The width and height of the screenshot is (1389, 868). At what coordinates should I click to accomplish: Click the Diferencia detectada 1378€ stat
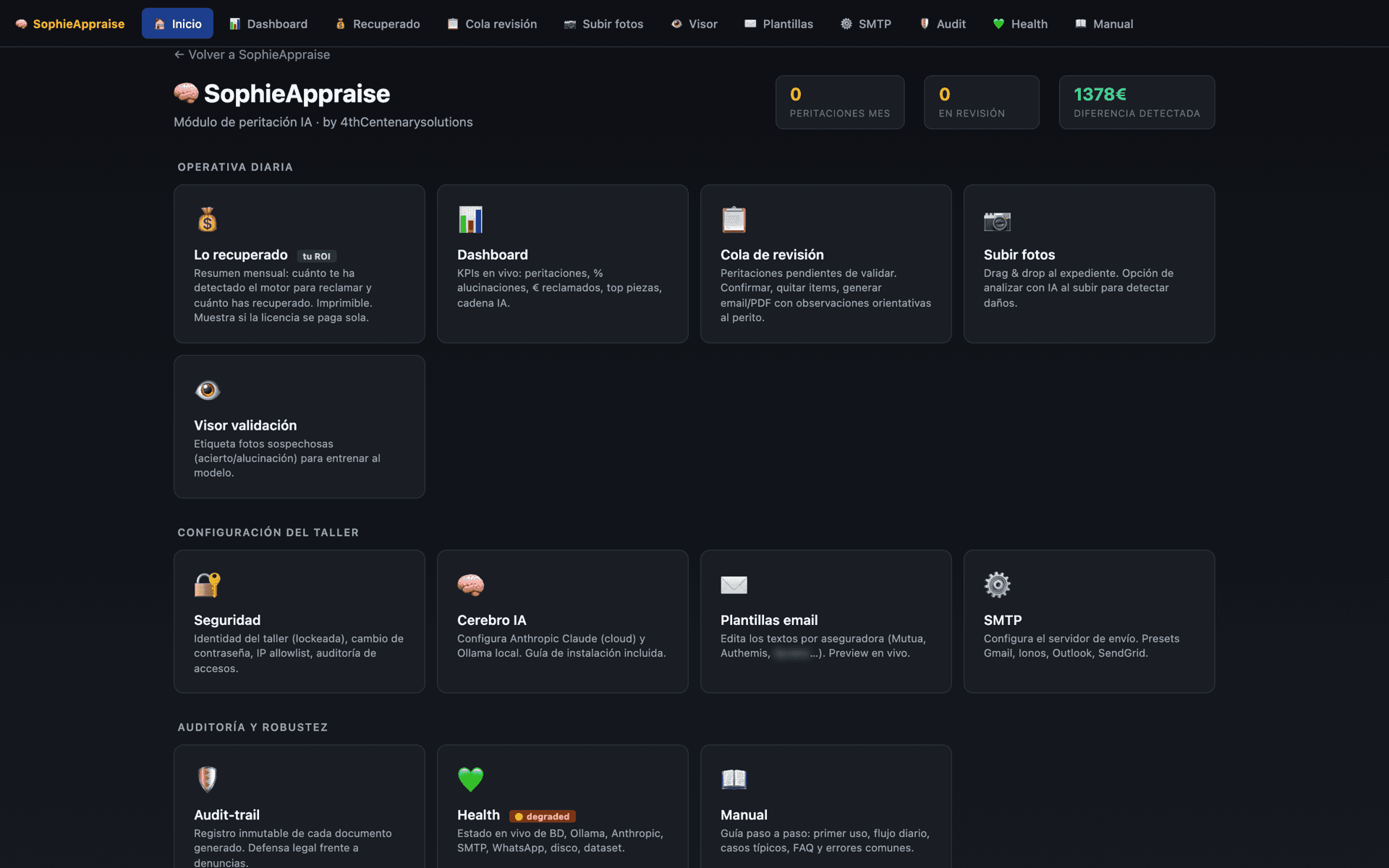pos(1137,102)
